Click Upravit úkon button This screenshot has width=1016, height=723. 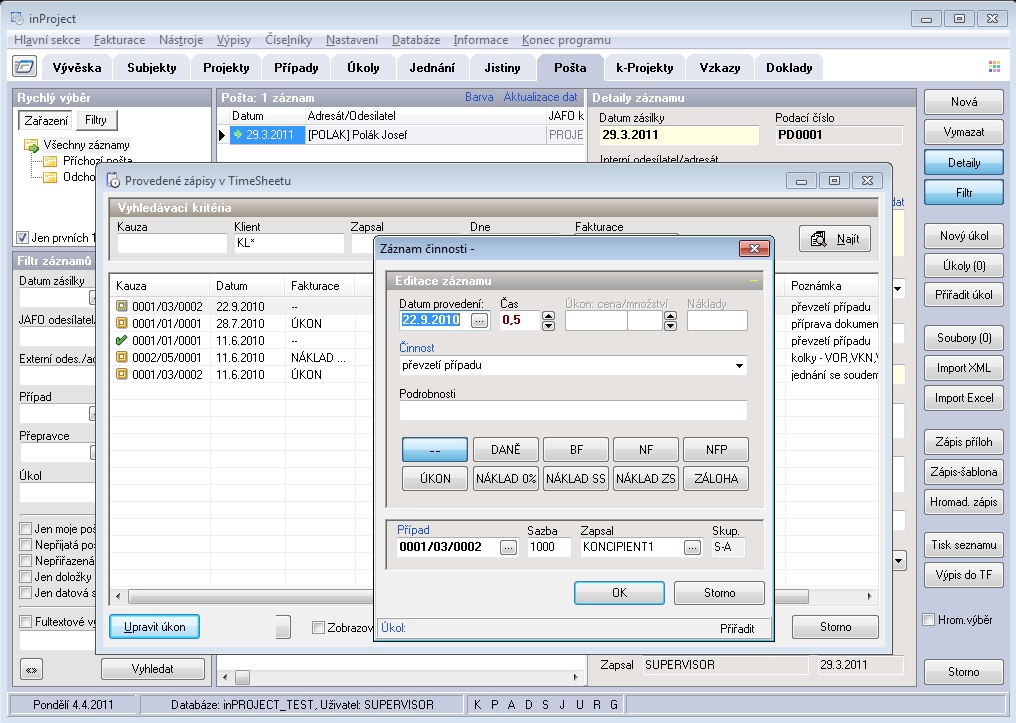pyautogui.click(x=154, y=626)
